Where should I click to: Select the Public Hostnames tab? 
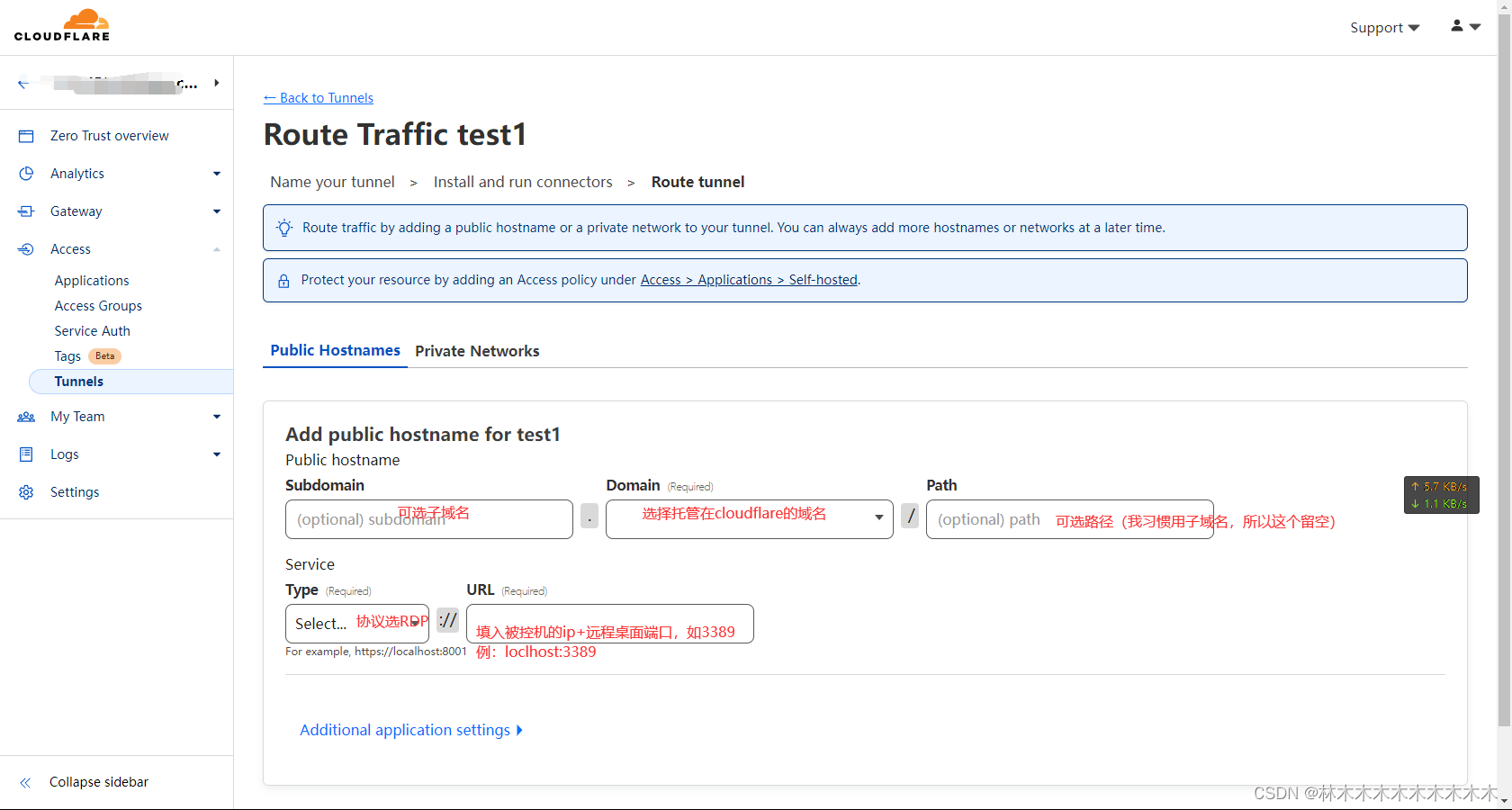335,350
